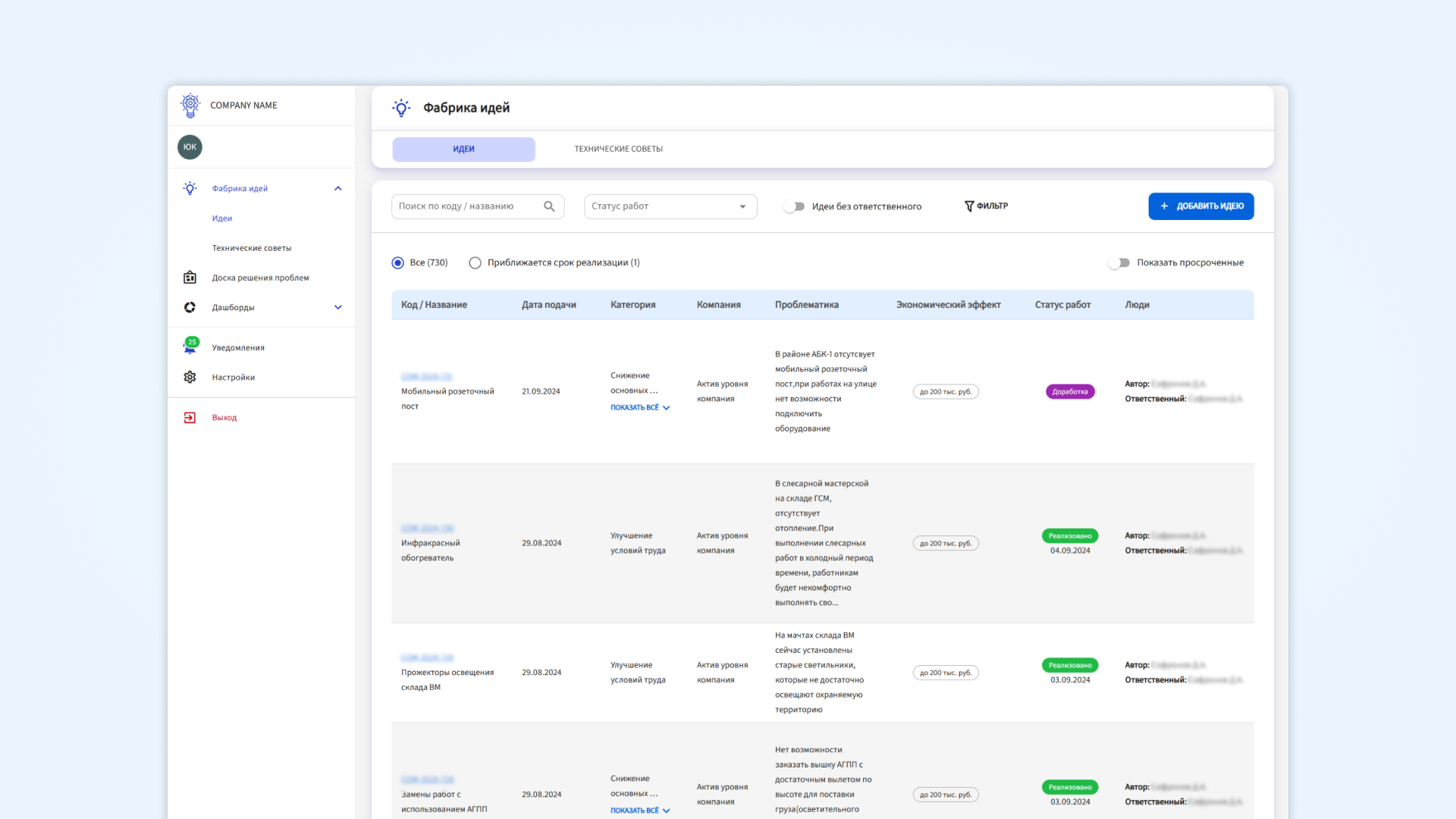Switch to the ИДЕИ tab
This screenshot has height=819, width=1456.
coord(463,149)
